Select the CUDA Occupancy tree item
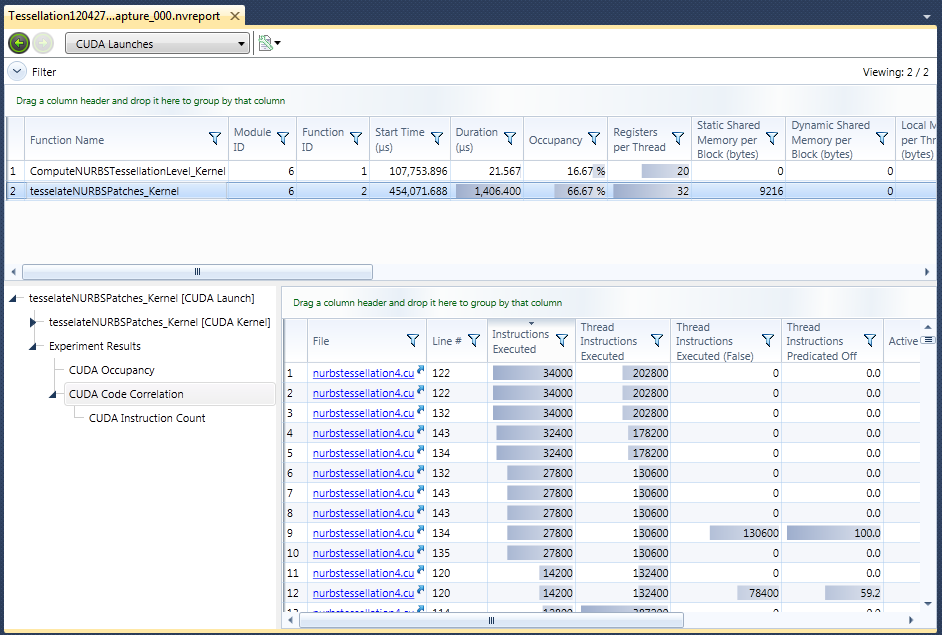The height and width of the screenshot is (635, 942). (111, 370)
